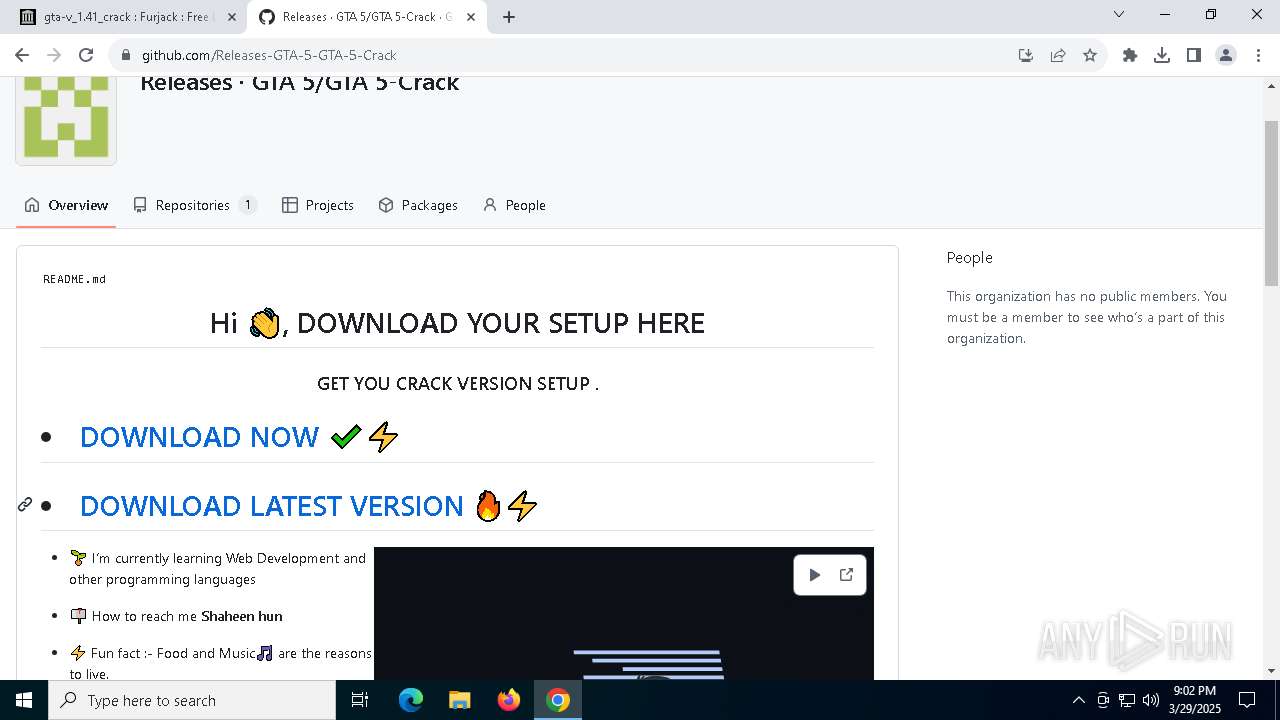Viewport: 1280px width, 720px height.
Task: Click the README.md label
Action: (x=74, y=279)
